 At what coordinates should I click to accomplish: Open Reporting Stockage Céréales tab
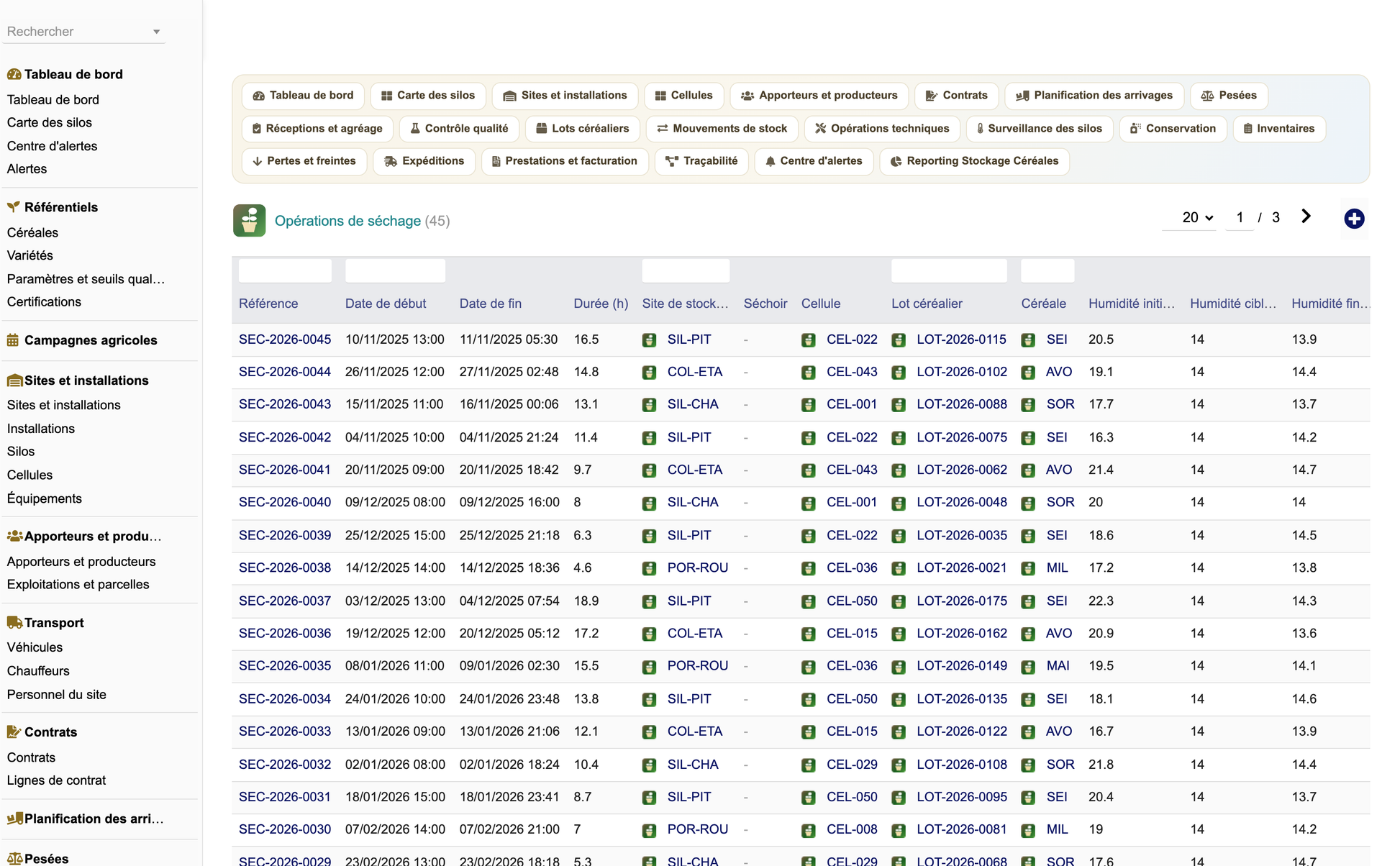[974, 161]
